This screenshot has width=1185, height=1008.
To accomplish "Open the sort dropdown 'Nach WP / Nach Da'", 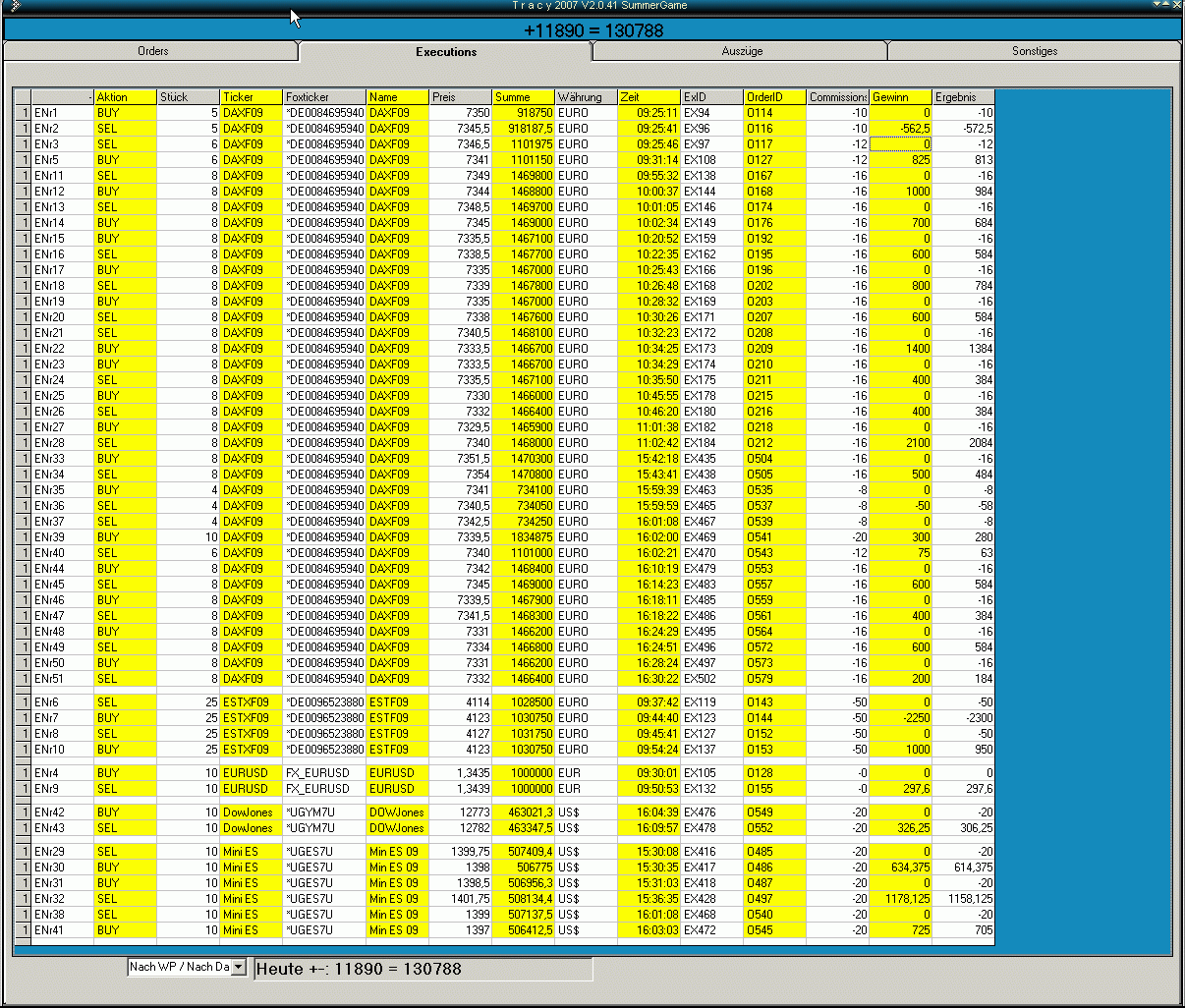I will 238,968.
